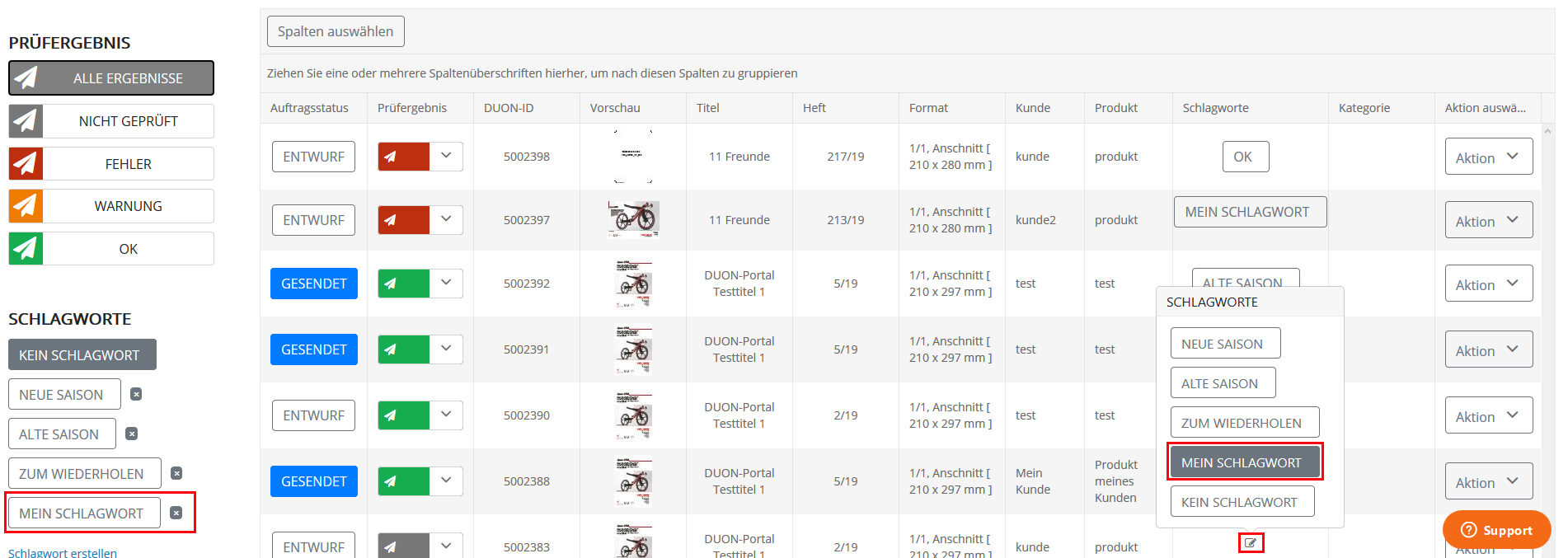
Task: Open Prüfergebnis dropdown for order 5002391
Action: tap(446, 349)
